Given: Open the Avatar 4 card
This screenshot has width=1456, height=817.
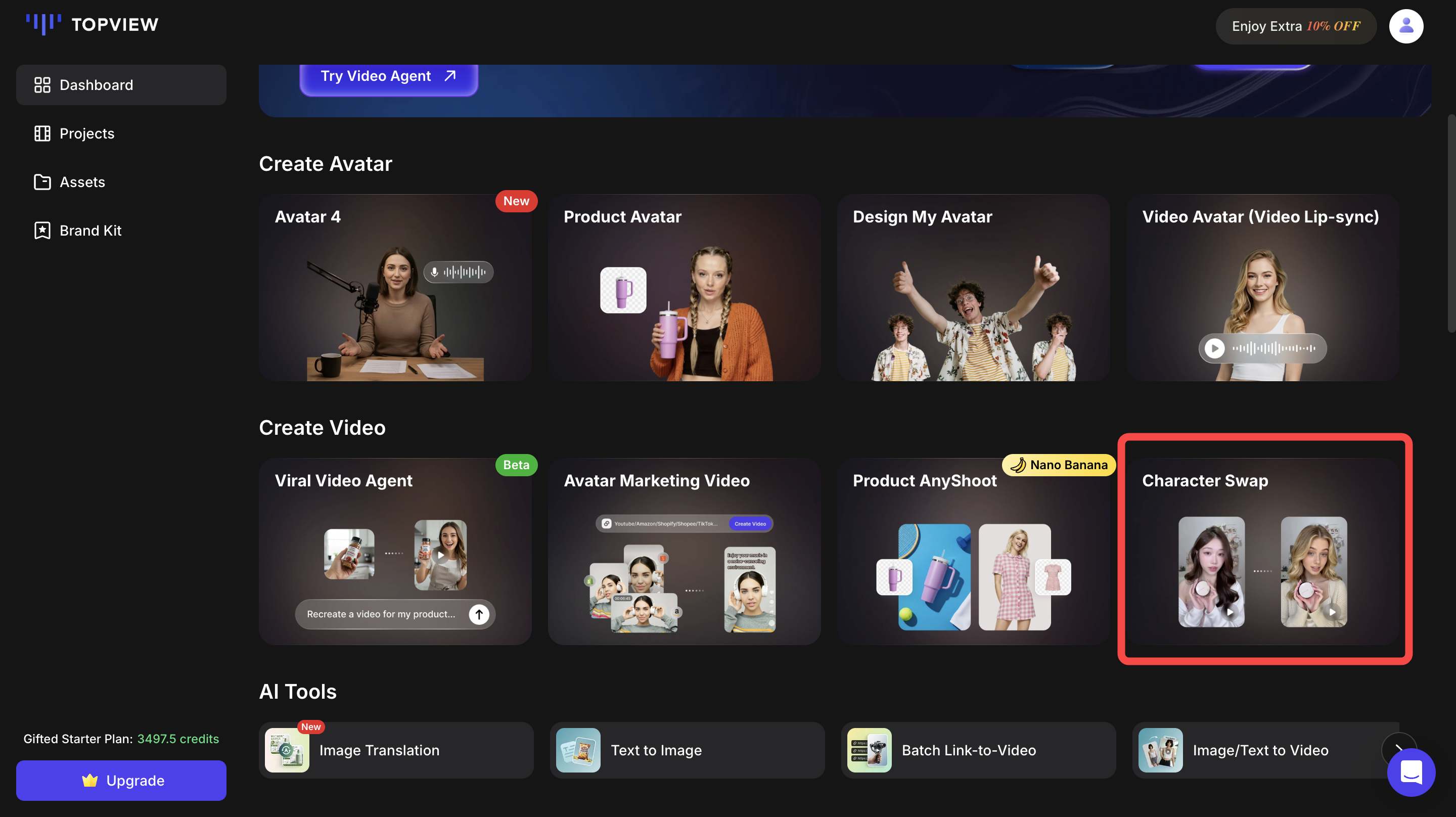Looking at the screenshot, I should [395, 288].
